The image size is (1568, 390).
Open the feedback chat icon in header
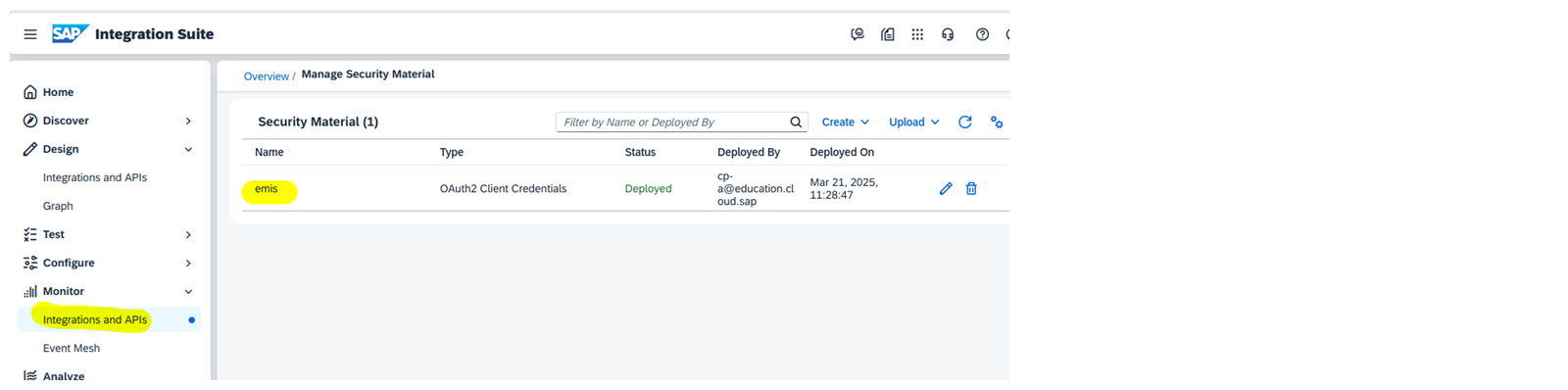point(857,34)
